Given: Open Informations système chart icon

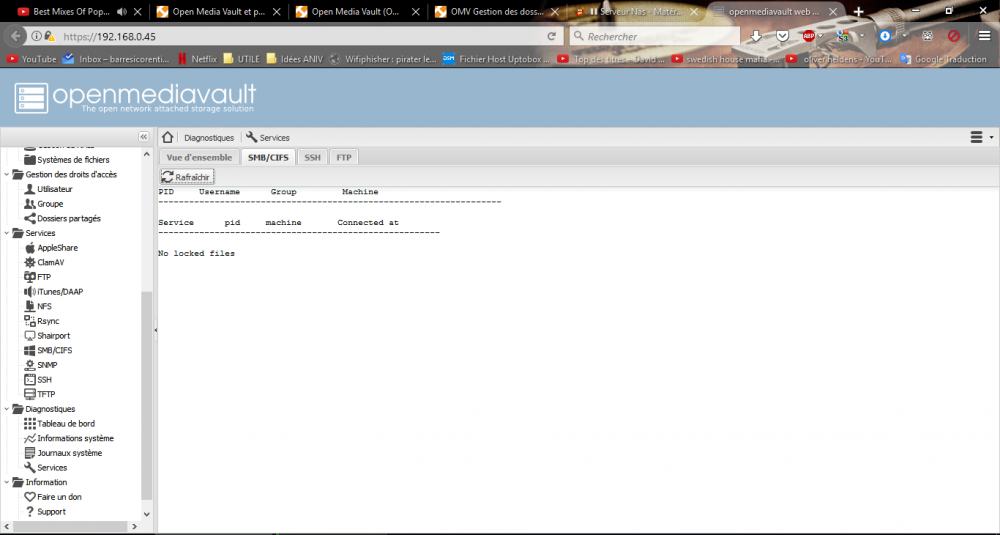Looking at the screenshot, I should click(29, 438).
